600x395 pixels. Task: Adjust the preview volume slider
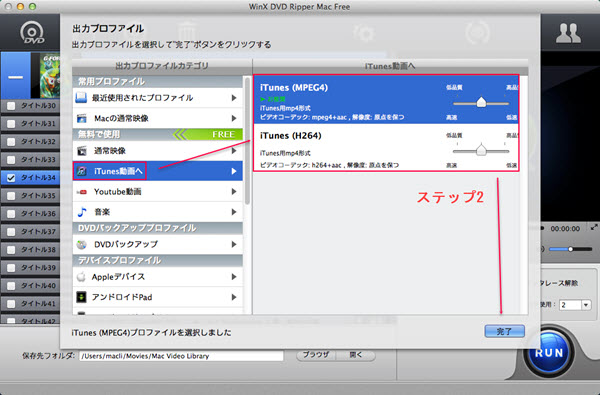[x=571, y=249]
